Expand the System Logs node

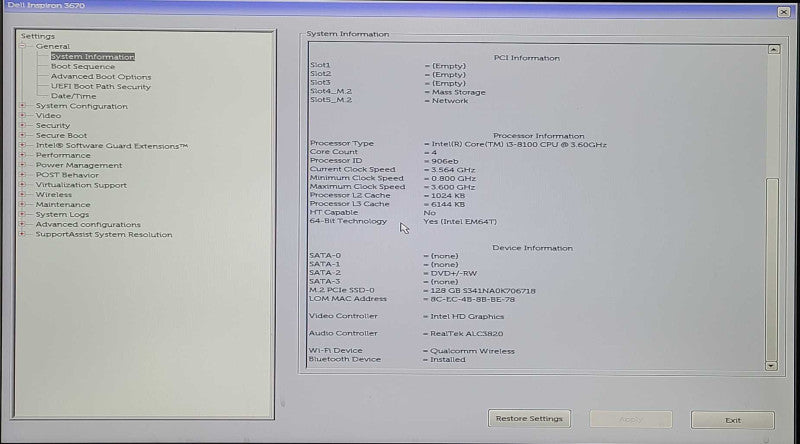coord(22,214)
